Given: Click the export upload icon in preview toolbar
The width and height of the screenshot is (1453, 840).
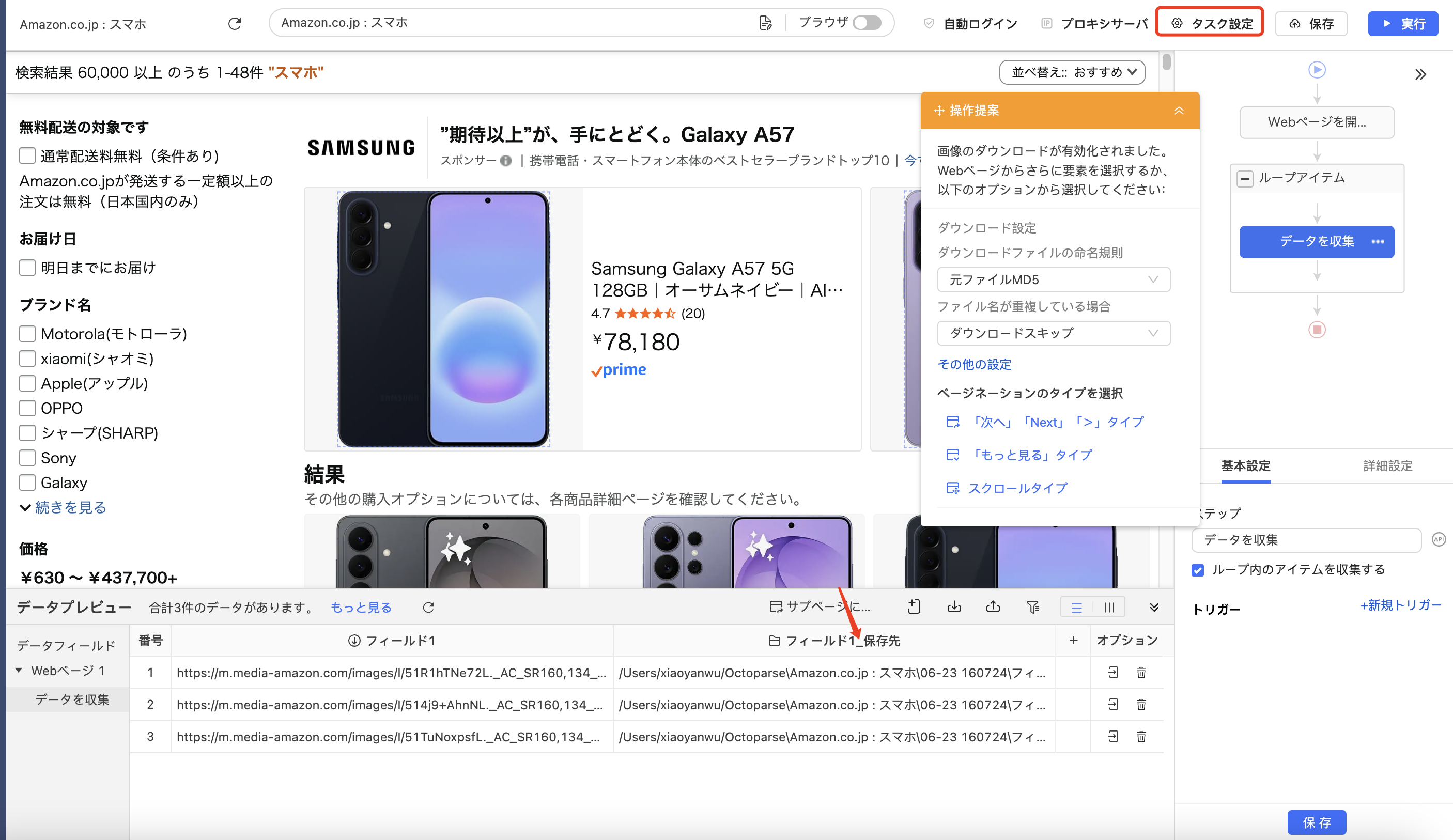Looking at the screenshot, I should coord(993,607).
